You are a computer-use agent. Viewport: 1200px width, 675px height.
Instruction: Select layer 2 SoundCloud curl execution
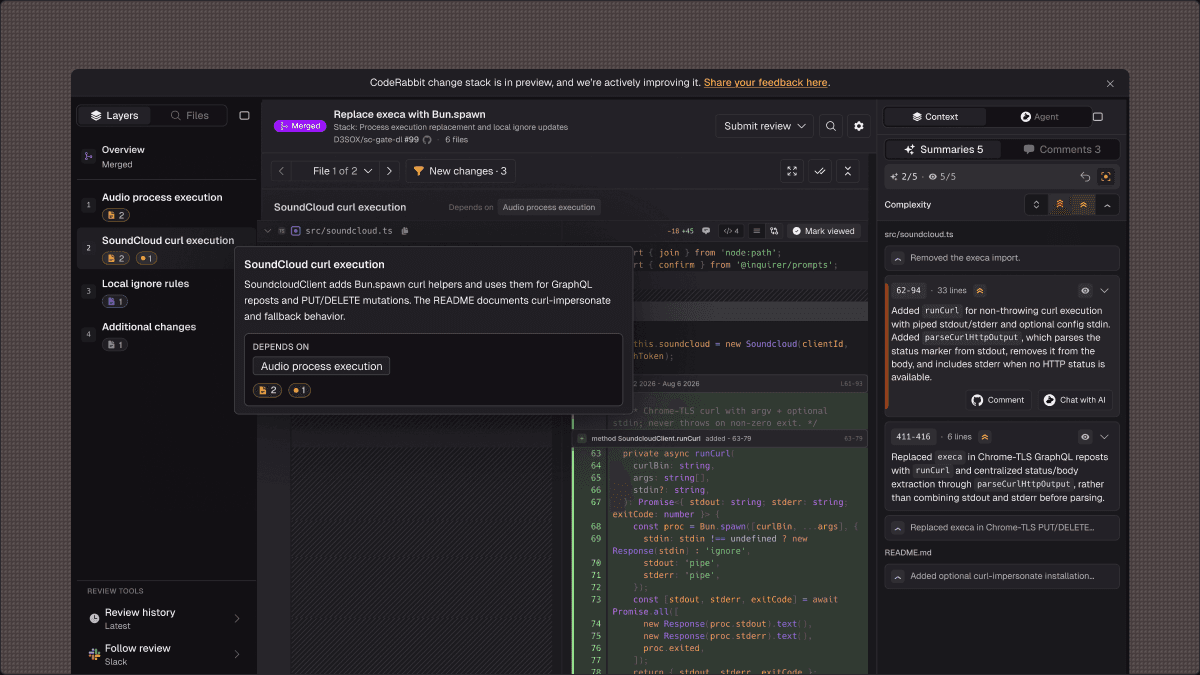pyautogui.click(x=166, y=249)
